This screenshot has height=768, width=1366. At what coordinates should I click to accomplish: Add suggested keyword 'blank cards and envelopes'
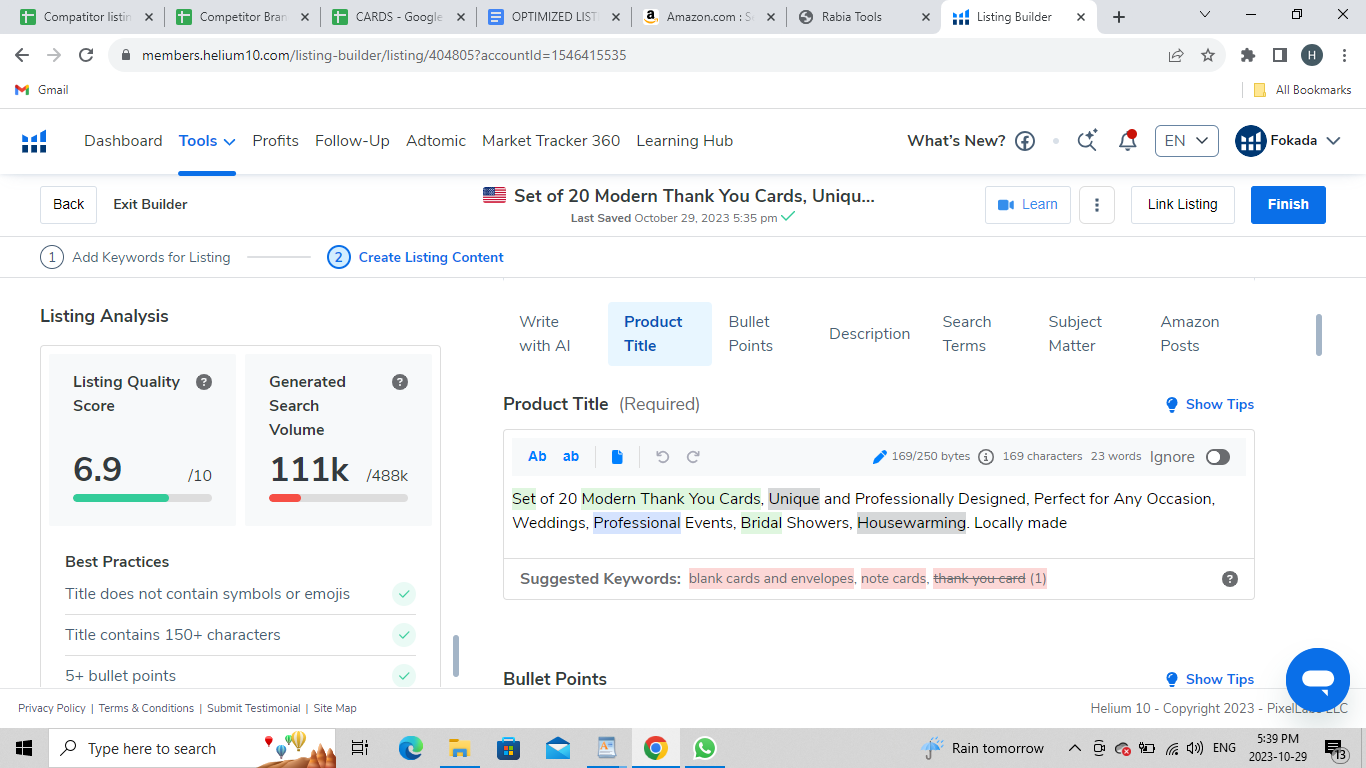pyautogui.click(x=772, y=579)
